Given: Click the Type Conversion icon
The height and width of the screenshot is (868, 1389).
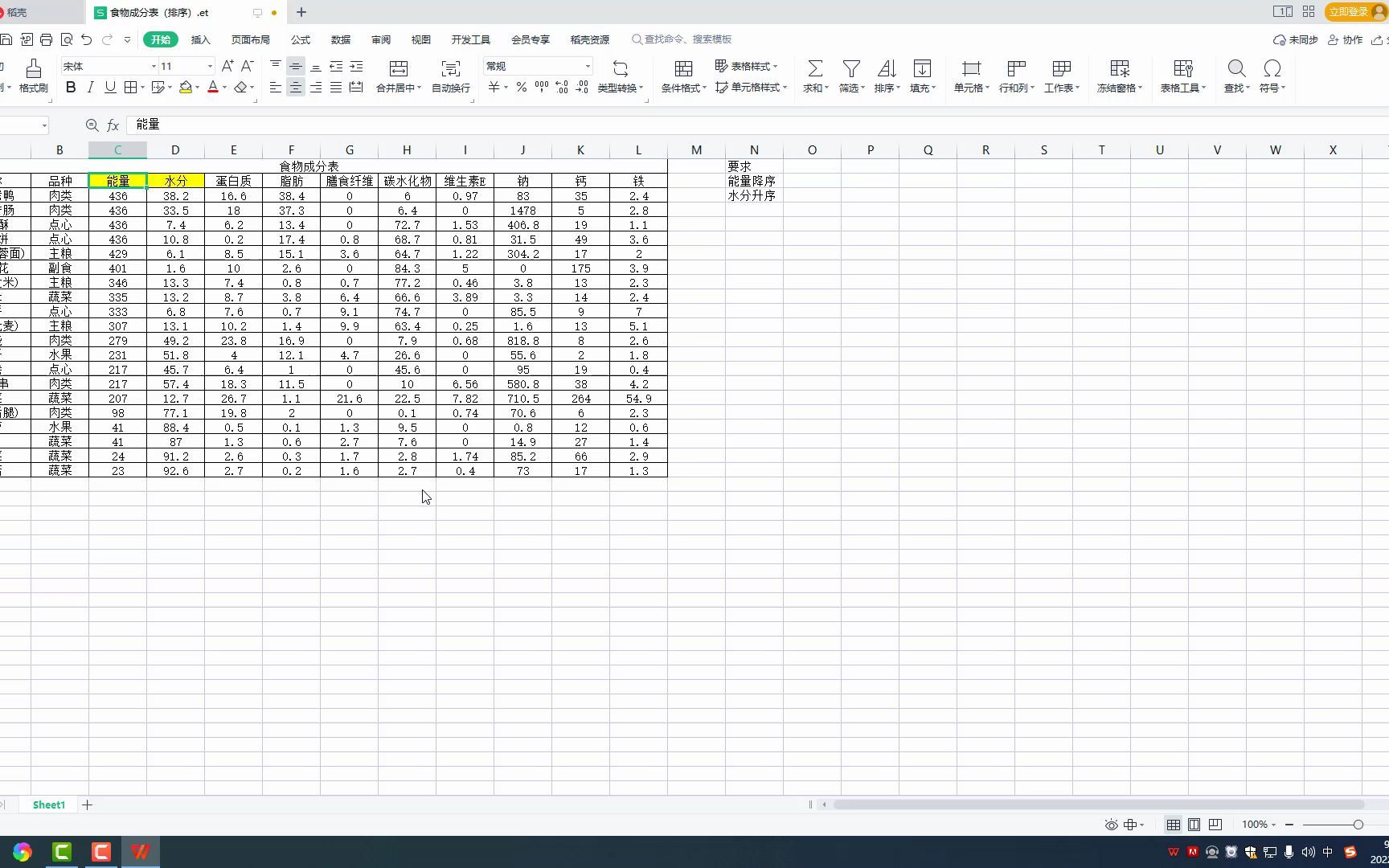Looking at the screenshot, I should (x=621, y=68).
